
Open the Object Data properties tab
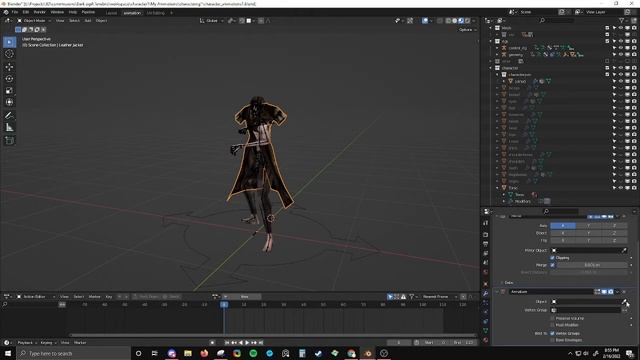click(486, 330)
